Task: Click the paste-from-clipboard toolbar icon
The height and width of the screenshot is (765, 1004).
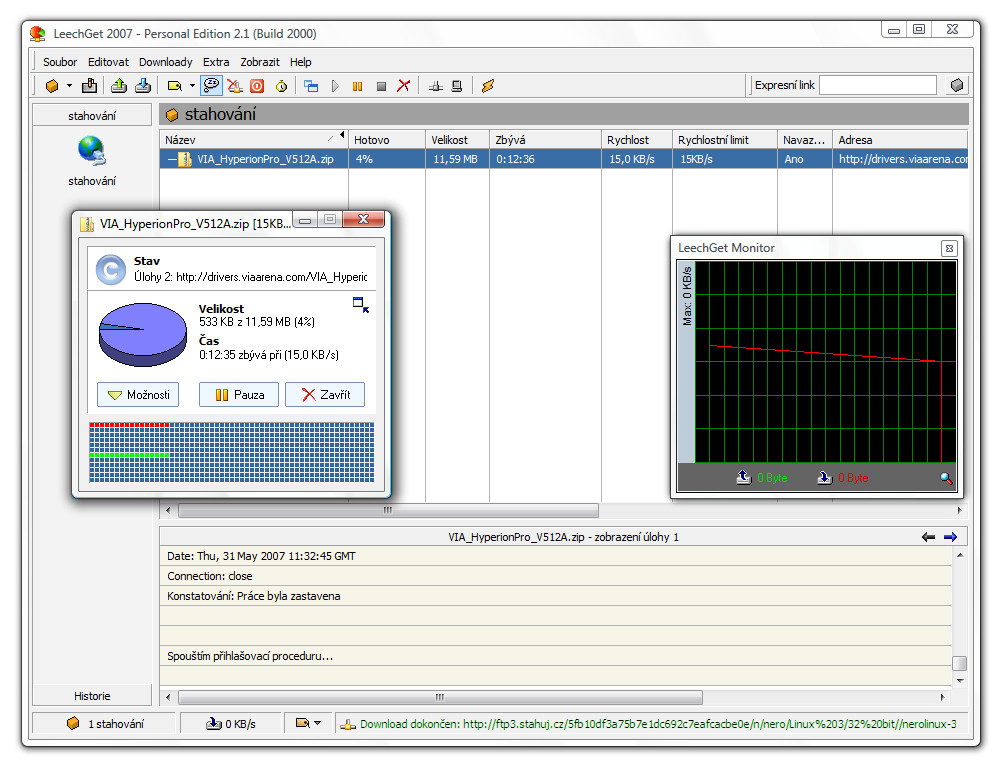Action: (x=90, y=86)
